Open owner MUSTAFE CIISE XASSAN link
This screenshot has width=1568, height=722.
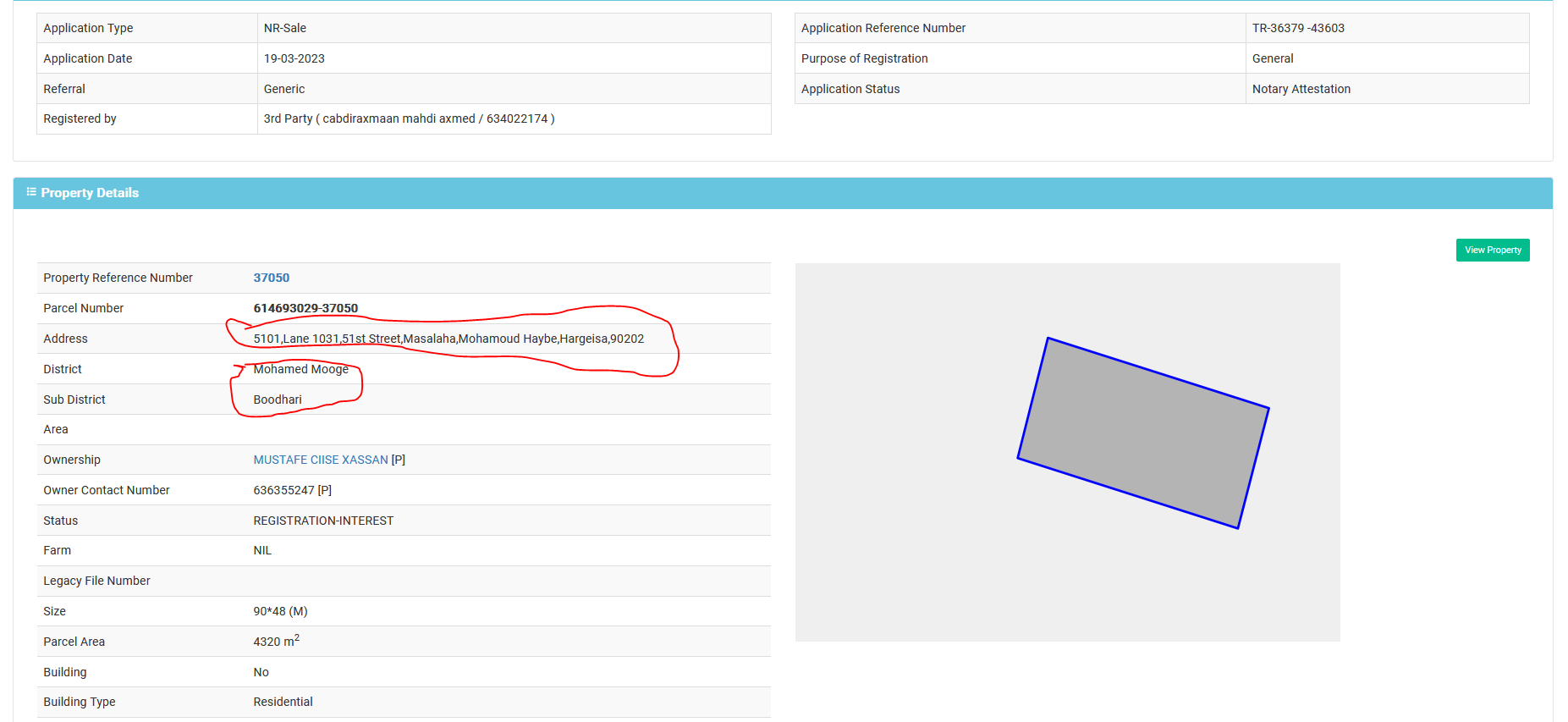[x=321, y=460]
